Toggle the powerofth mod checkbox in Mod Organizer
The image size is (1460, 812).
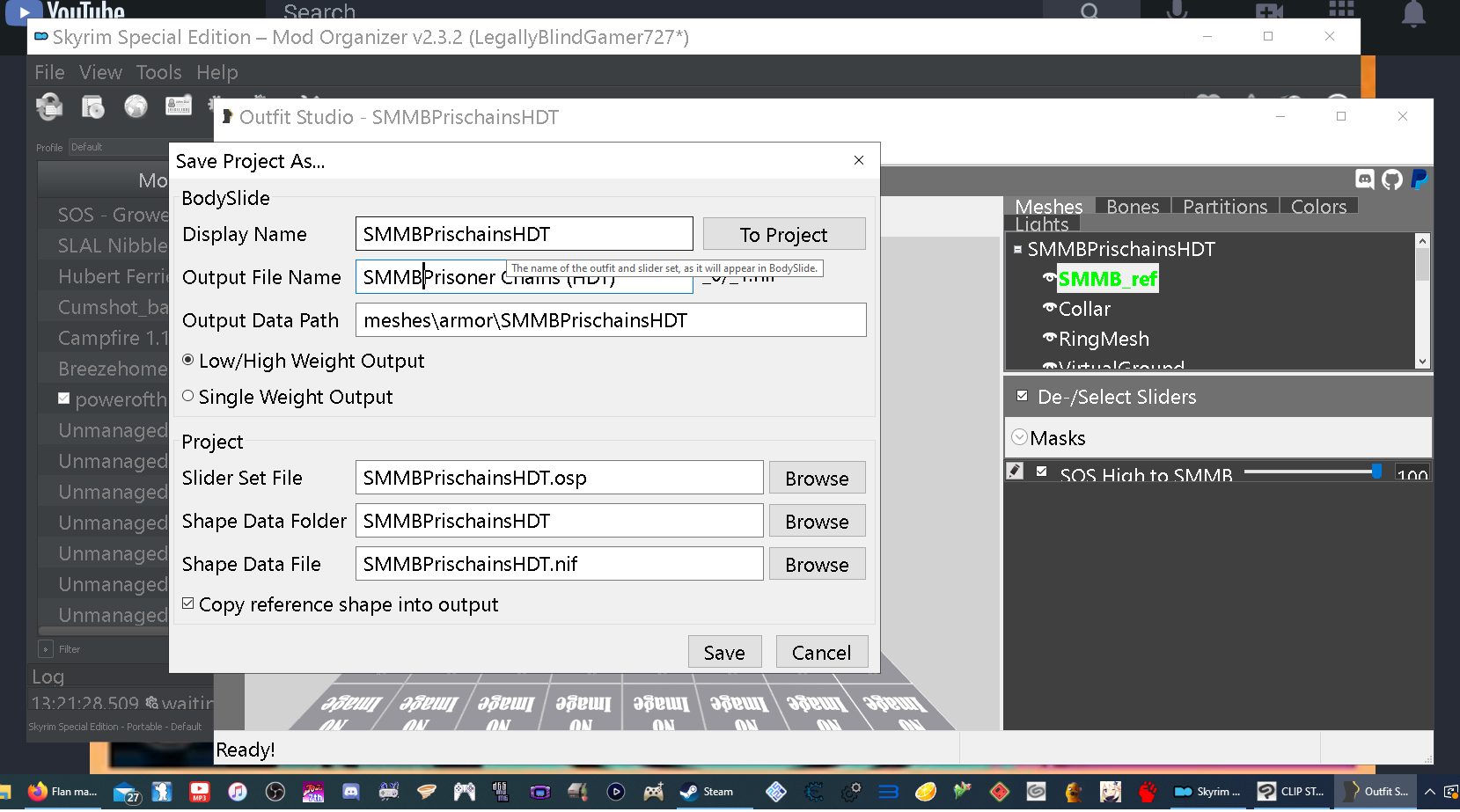(x=63, y=399)
